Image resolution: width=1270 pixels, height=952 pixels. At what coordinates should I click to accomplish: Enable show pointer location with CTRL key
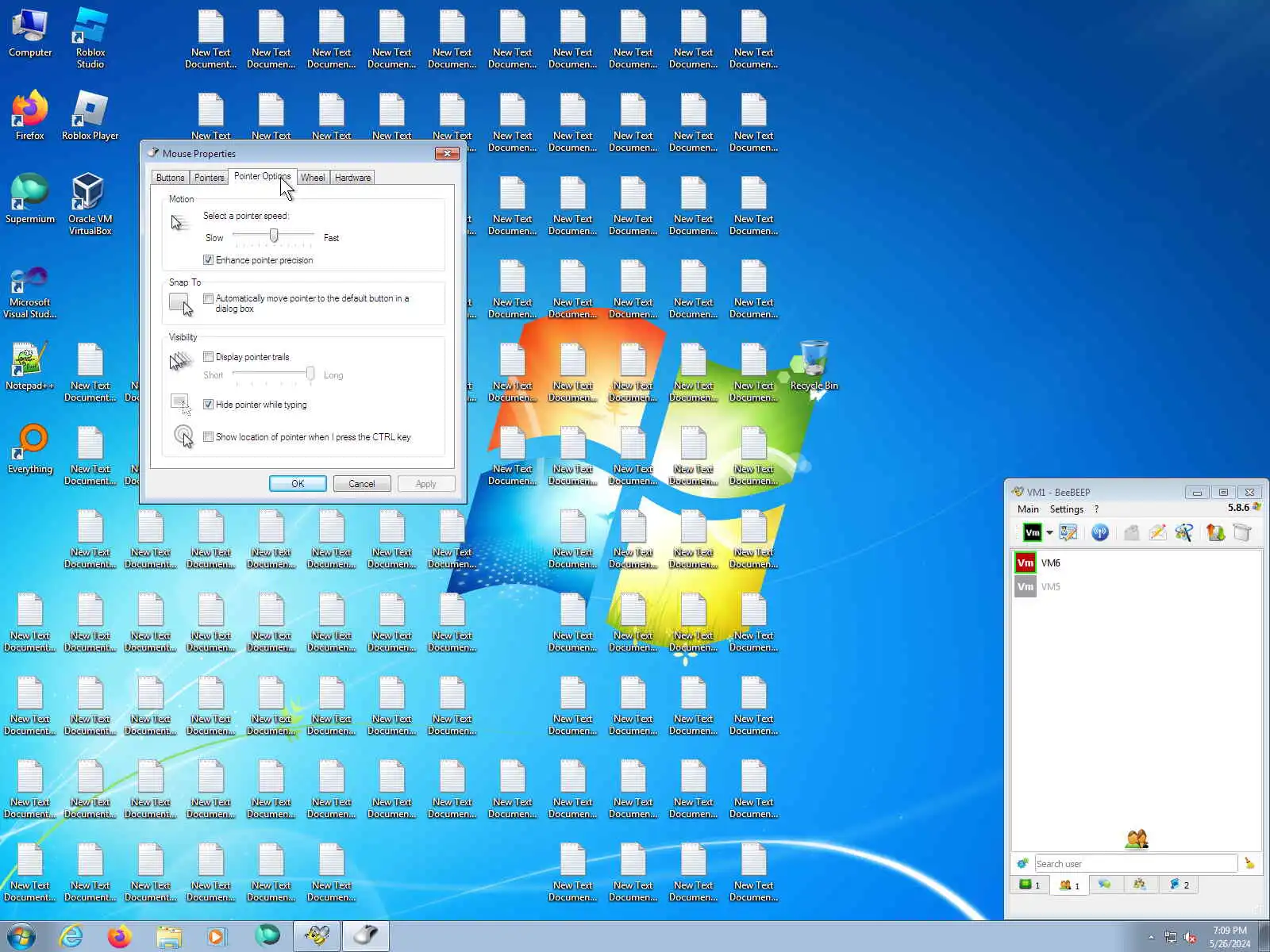point(208,437)
